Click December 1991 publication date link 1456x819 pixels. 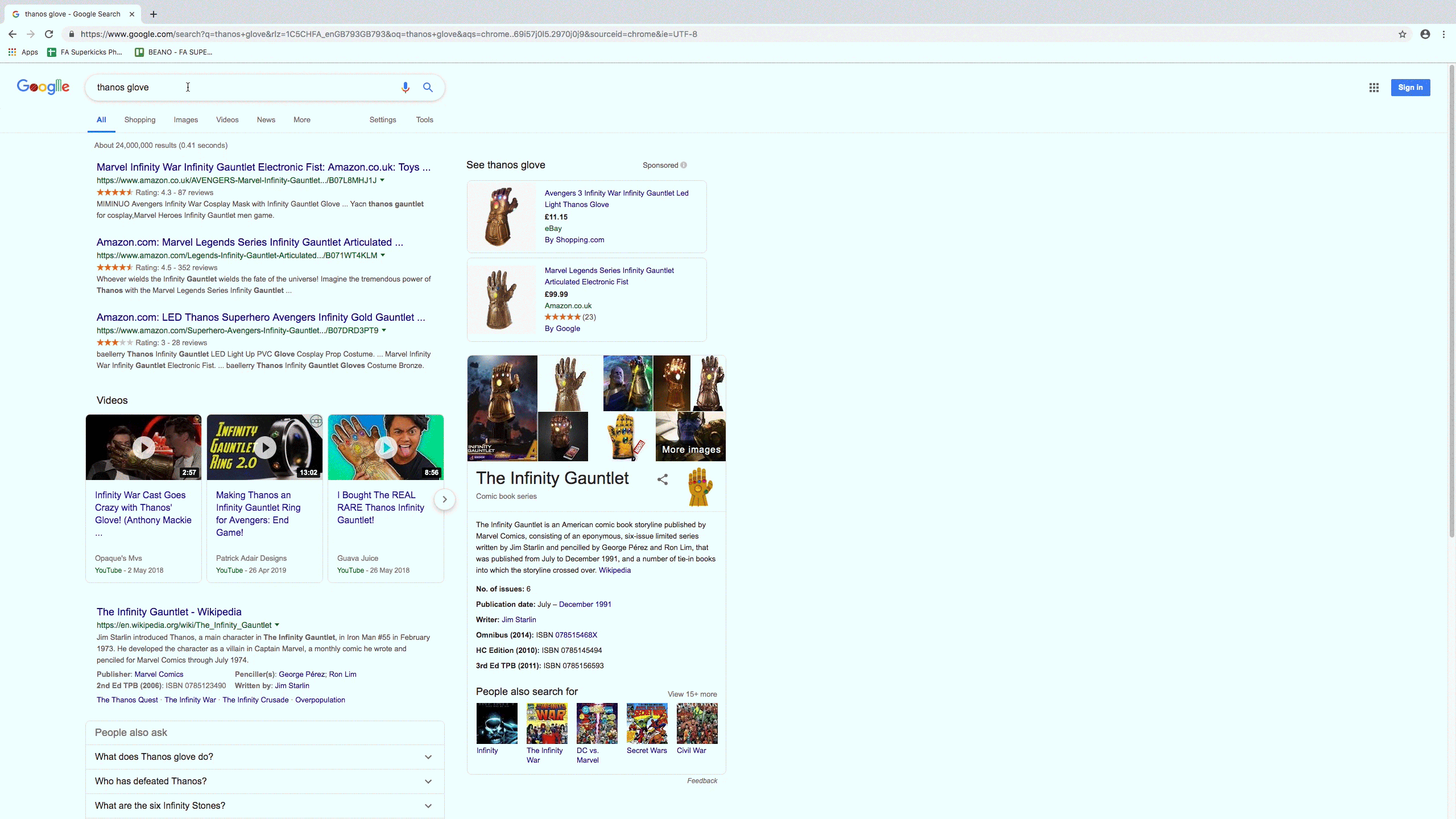point(585,605)
